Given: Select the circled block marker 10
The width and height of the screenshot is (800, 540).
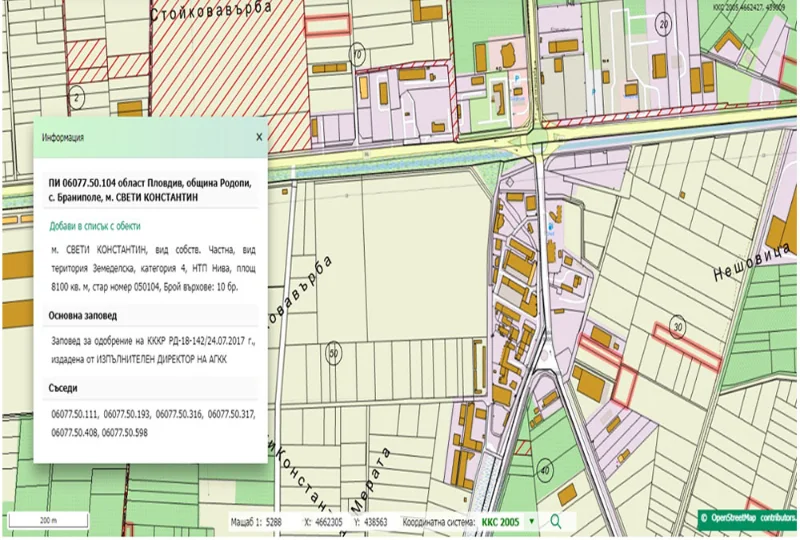Looking at the screenshot, I should click(x=357, y=55).
